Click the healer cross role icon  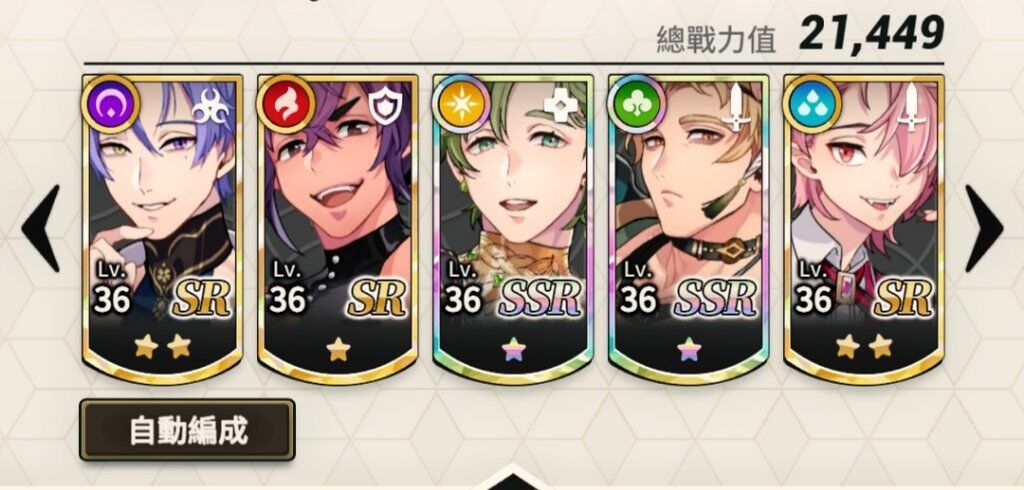click(561, 105)
